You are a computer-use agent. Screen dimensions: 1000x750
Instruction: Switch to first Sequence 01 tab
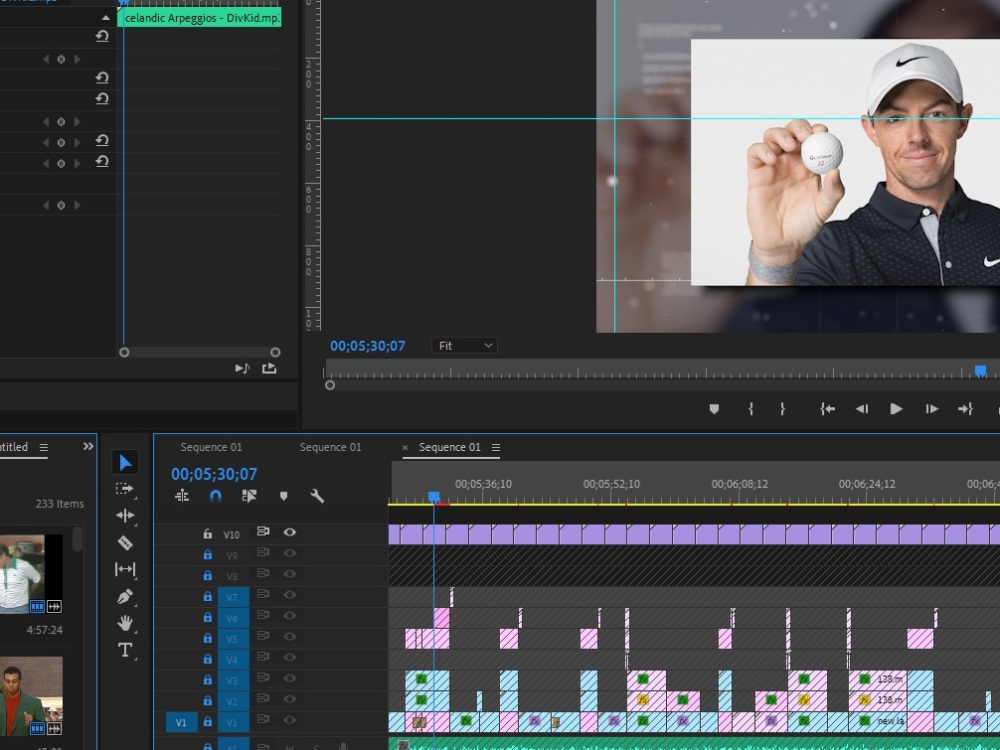click(211, 447)
